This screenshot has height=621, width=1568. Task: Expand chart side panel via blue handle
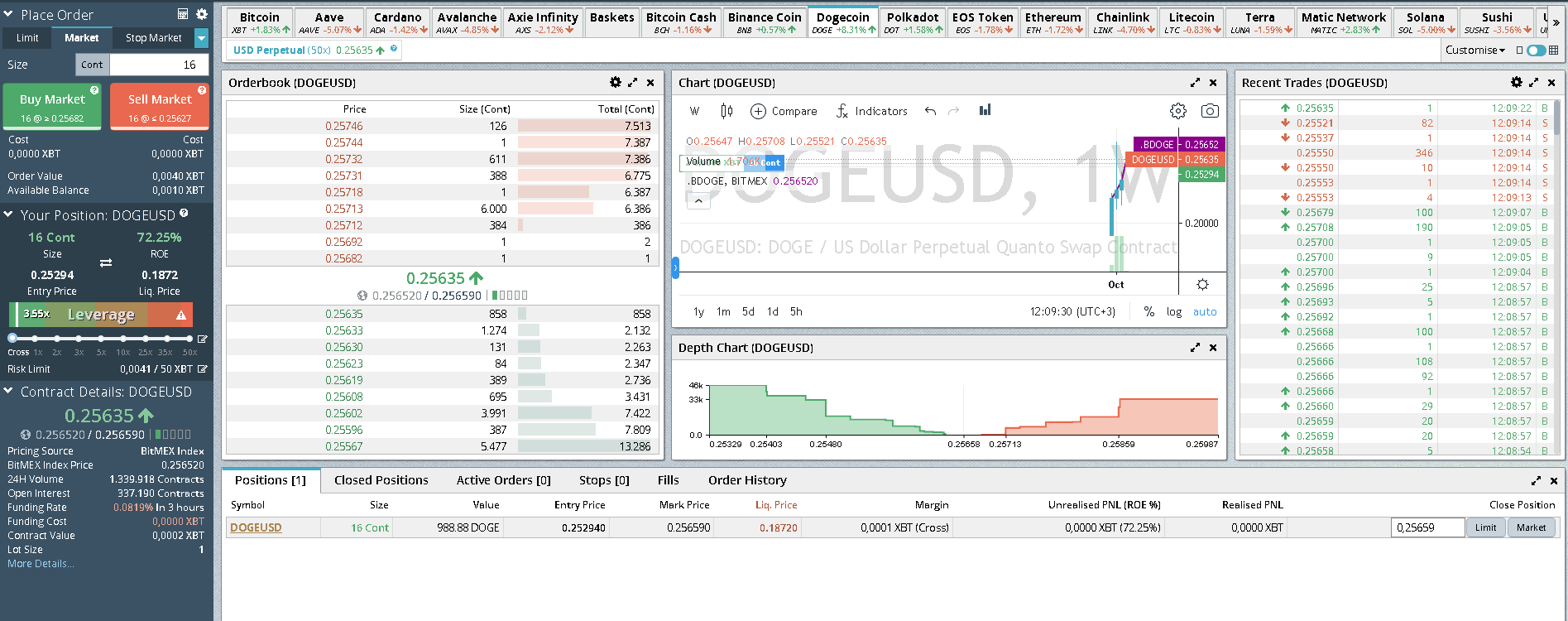[x=675, y=267]
